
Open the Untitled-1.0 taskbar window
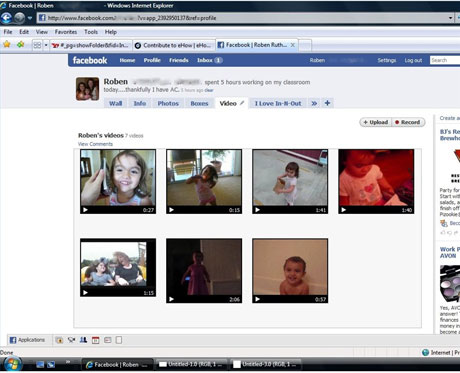click(x=191, y=365)
